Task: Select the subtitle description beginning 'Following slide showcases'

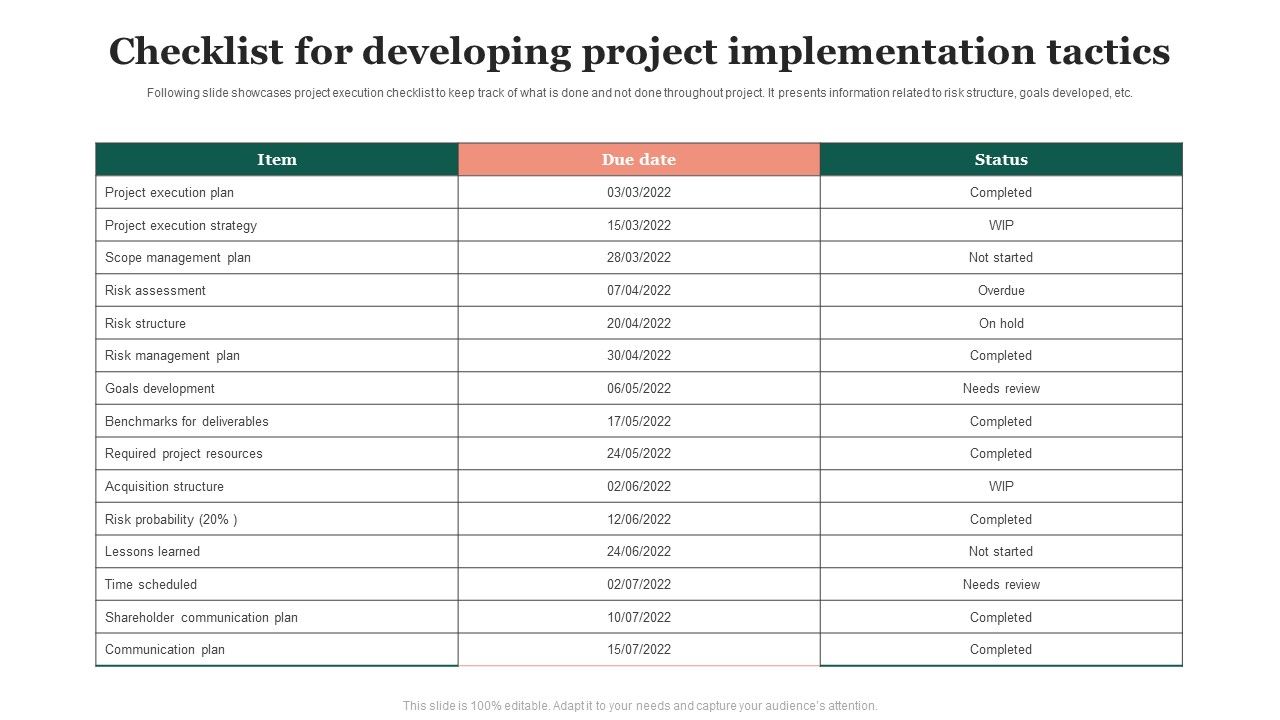Action: (640, 93)
